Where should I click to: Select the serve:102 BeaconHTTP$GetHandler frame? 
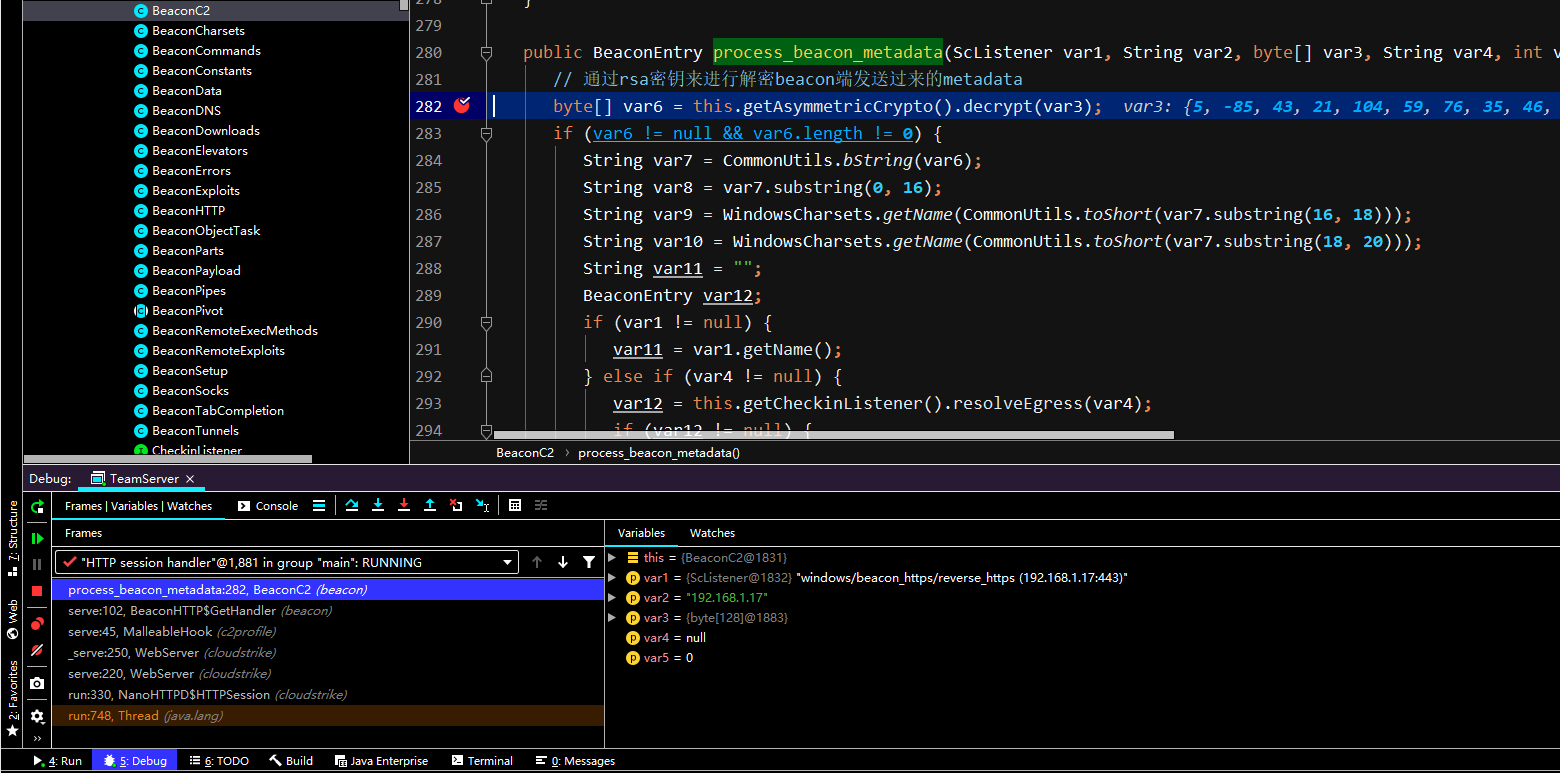[200, 611]
